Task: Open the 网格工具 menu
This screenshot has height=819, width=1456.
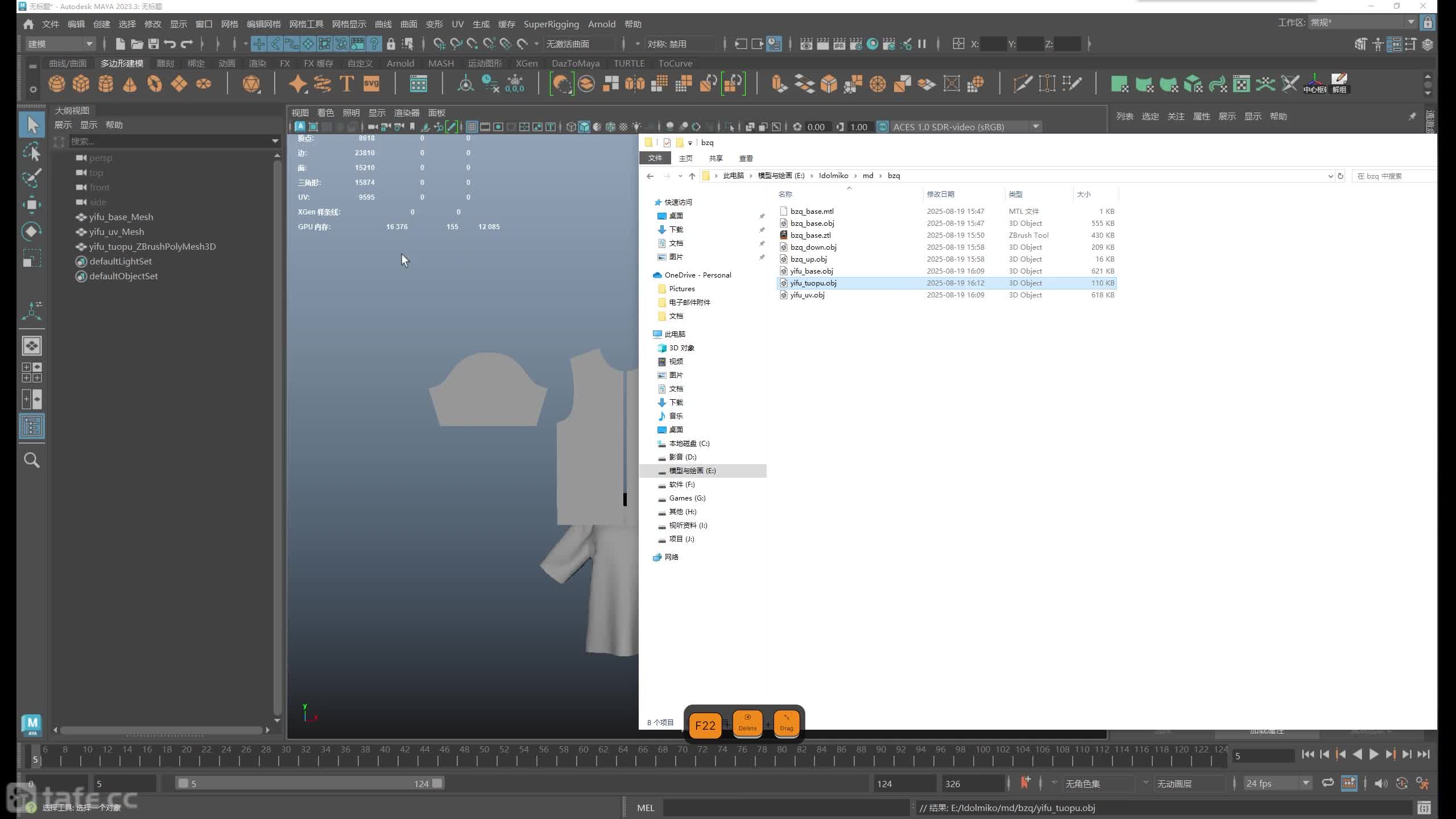Action: tap(306, 24)
